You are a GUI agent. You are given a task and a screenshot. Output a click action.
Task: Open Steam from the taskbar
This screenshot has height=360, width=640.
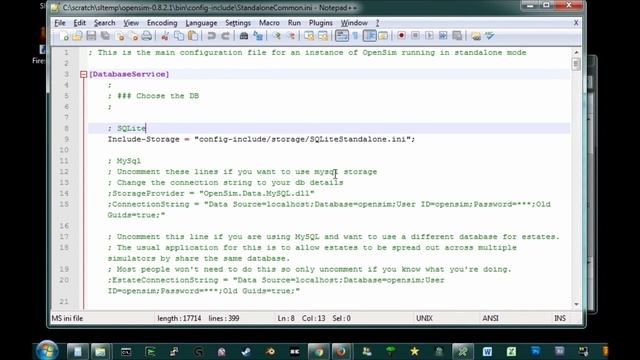point(246,351)
